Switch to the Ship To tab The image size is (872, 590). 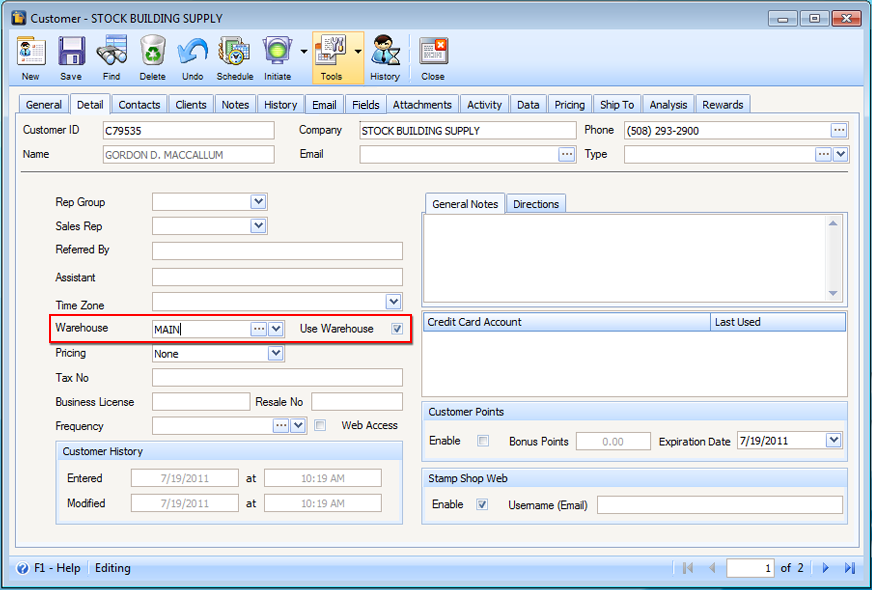(x=617, y=105)
